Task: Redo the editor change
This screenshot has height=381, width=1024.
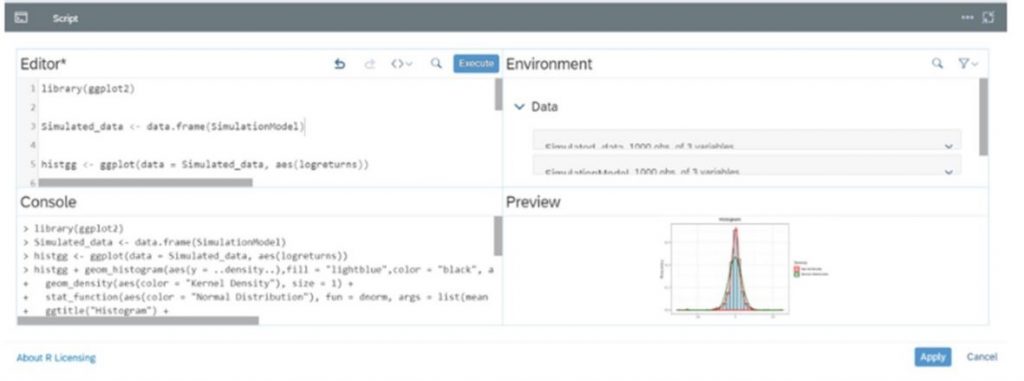Action: click(x=370, y=64)
